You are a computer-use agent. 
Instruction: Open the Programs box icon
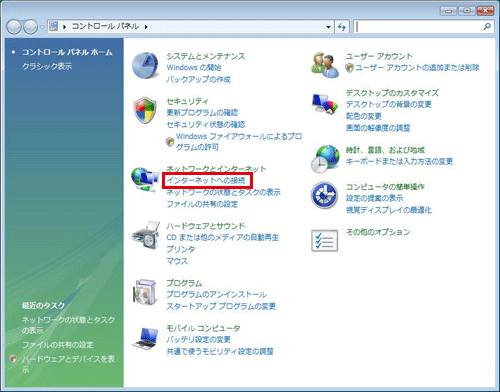coord(145,292)
